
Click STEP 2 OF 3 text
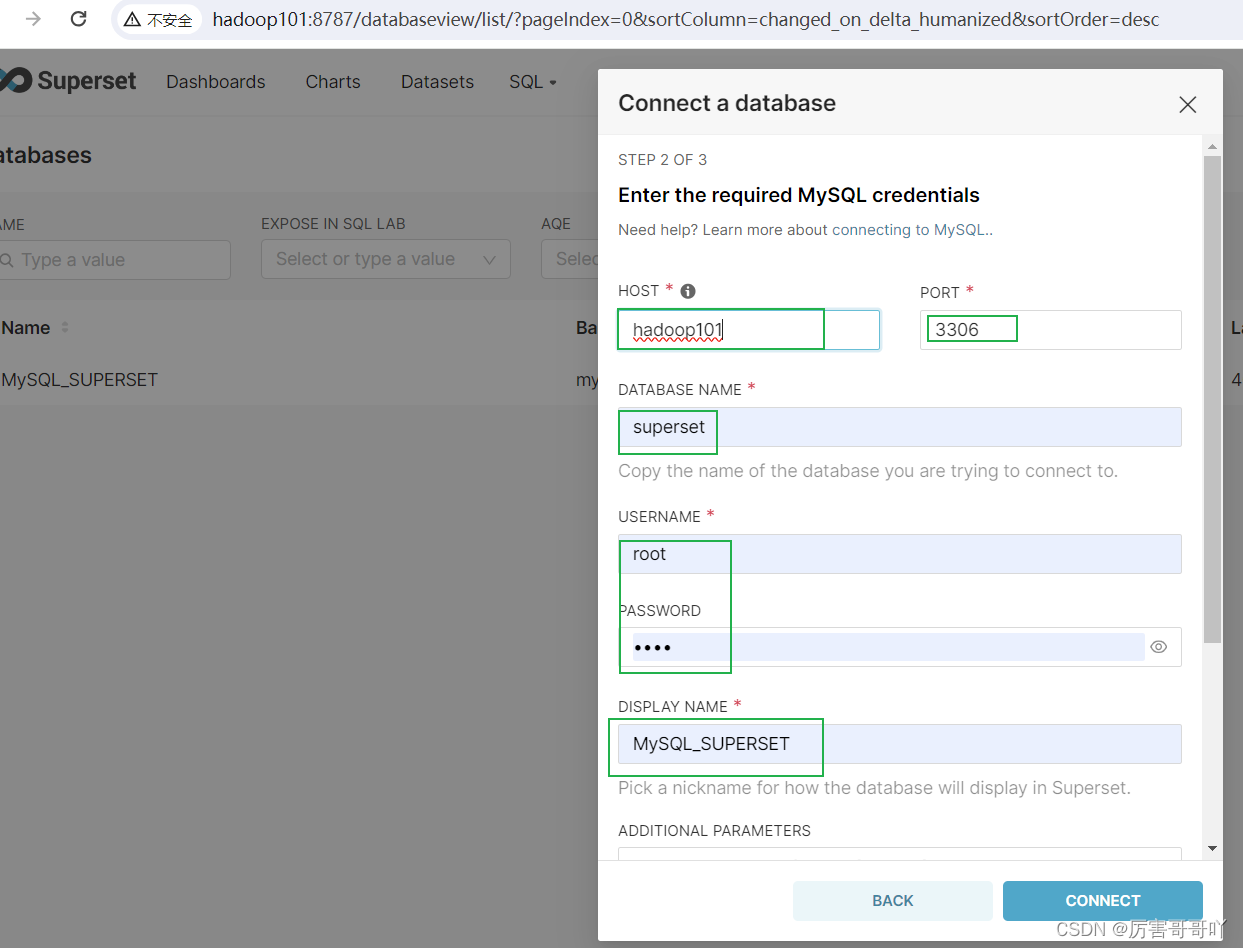click(662, 160)
